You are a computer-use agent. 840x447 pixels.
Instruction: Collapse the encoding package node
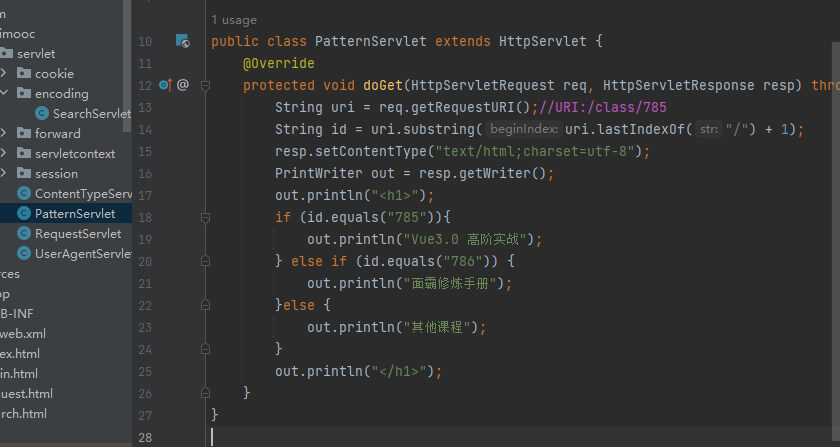5,93
